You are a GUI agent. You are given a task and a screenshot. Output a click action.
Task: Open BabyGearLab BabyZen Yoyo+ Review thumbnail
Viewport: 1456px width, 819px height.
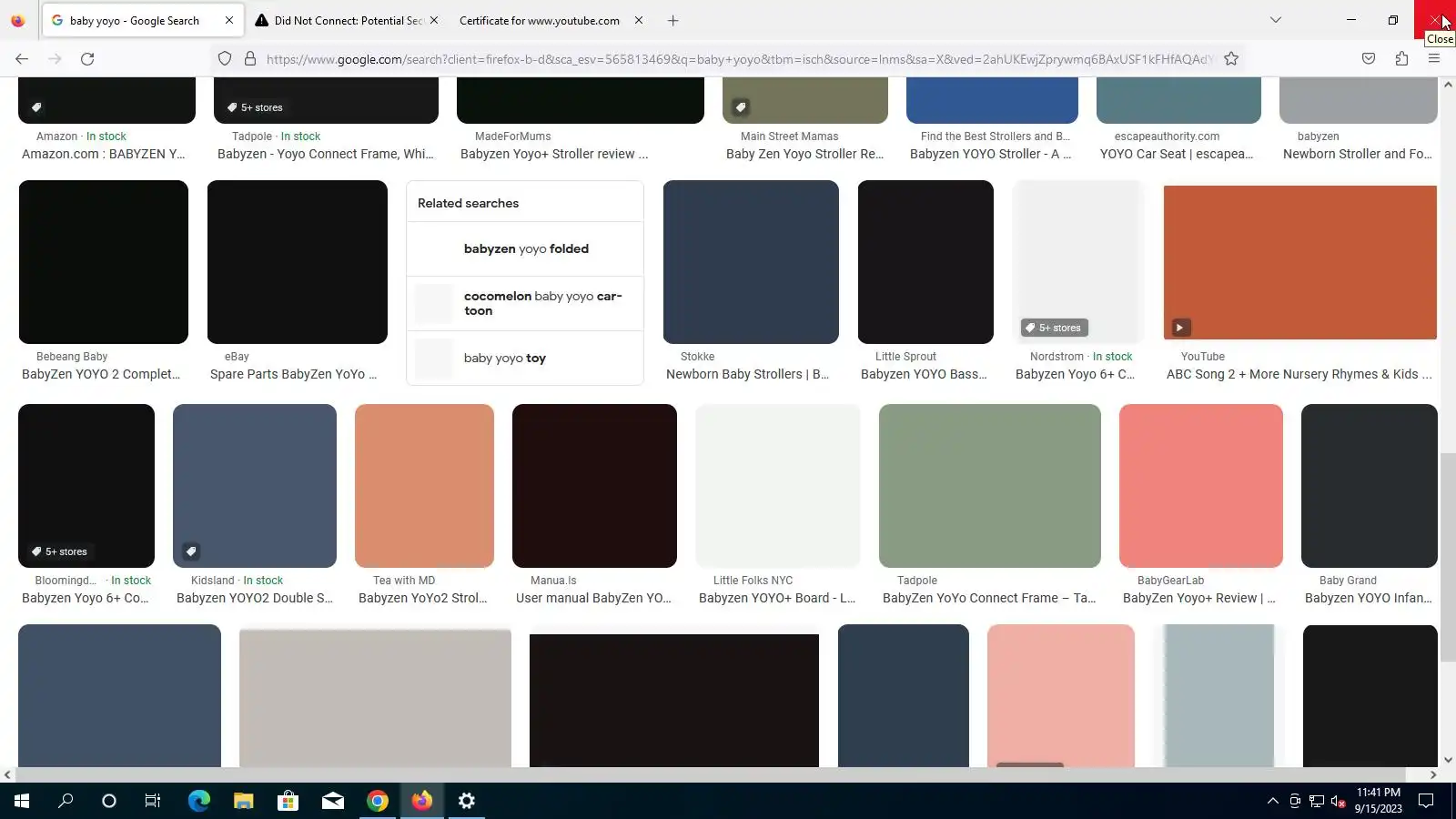click(x=1201, y=486)
